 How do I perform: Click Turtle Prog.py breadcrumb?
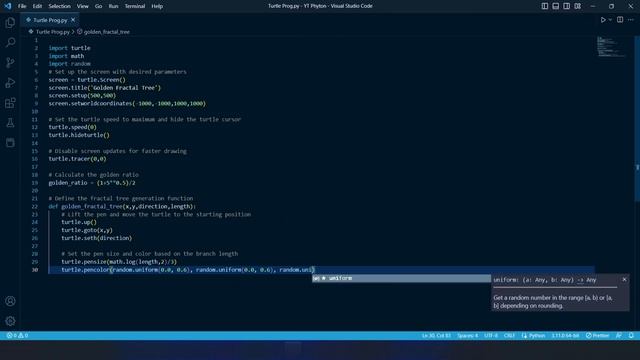(x=52, y=31)
